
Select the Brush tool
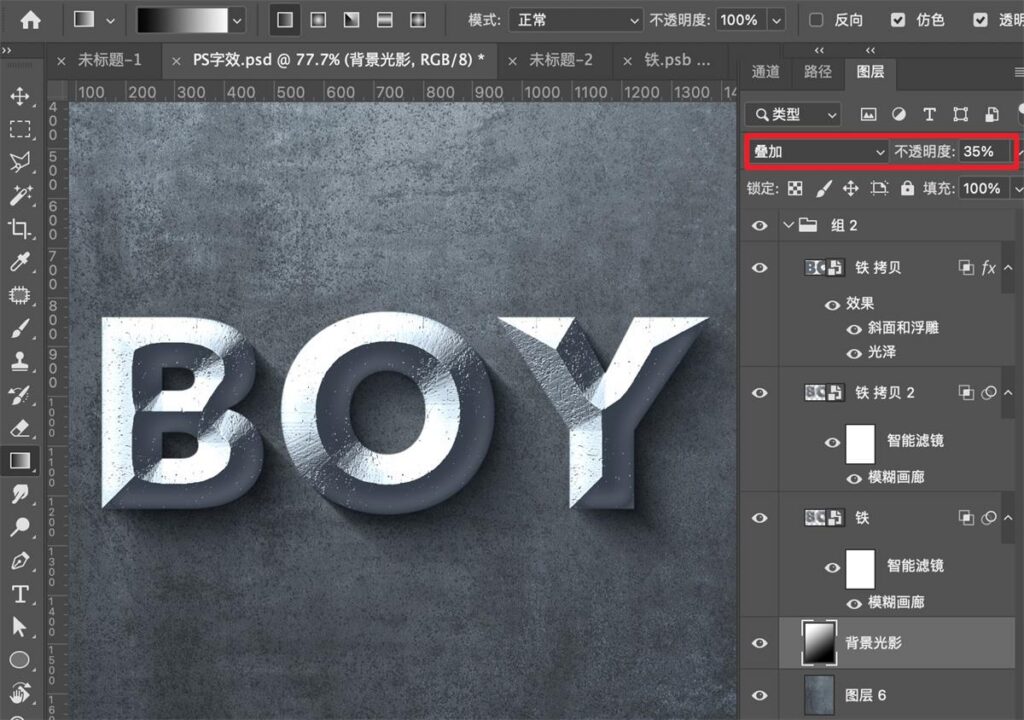coord(20,328)
